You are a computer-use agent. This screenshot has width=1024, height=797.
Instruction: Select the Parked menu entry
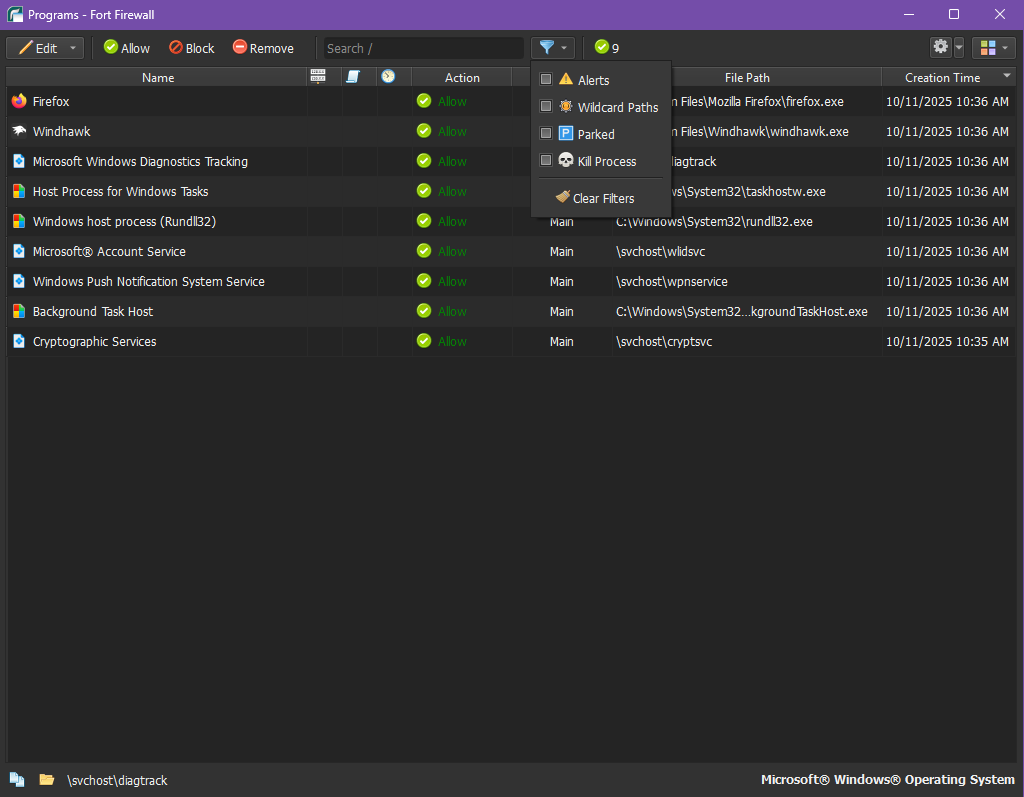(x=601, y=134)
